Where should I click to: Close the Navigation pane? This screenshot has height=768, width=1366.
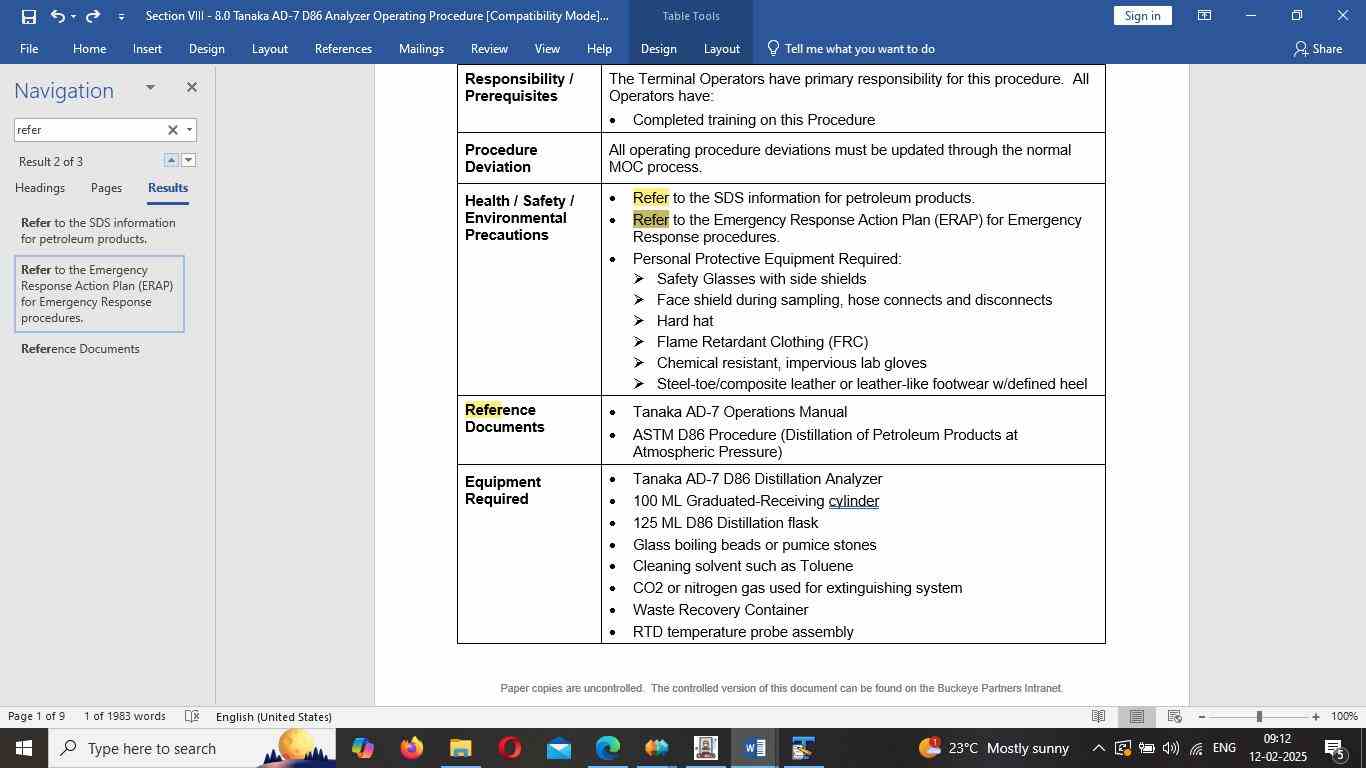point(192,88)
